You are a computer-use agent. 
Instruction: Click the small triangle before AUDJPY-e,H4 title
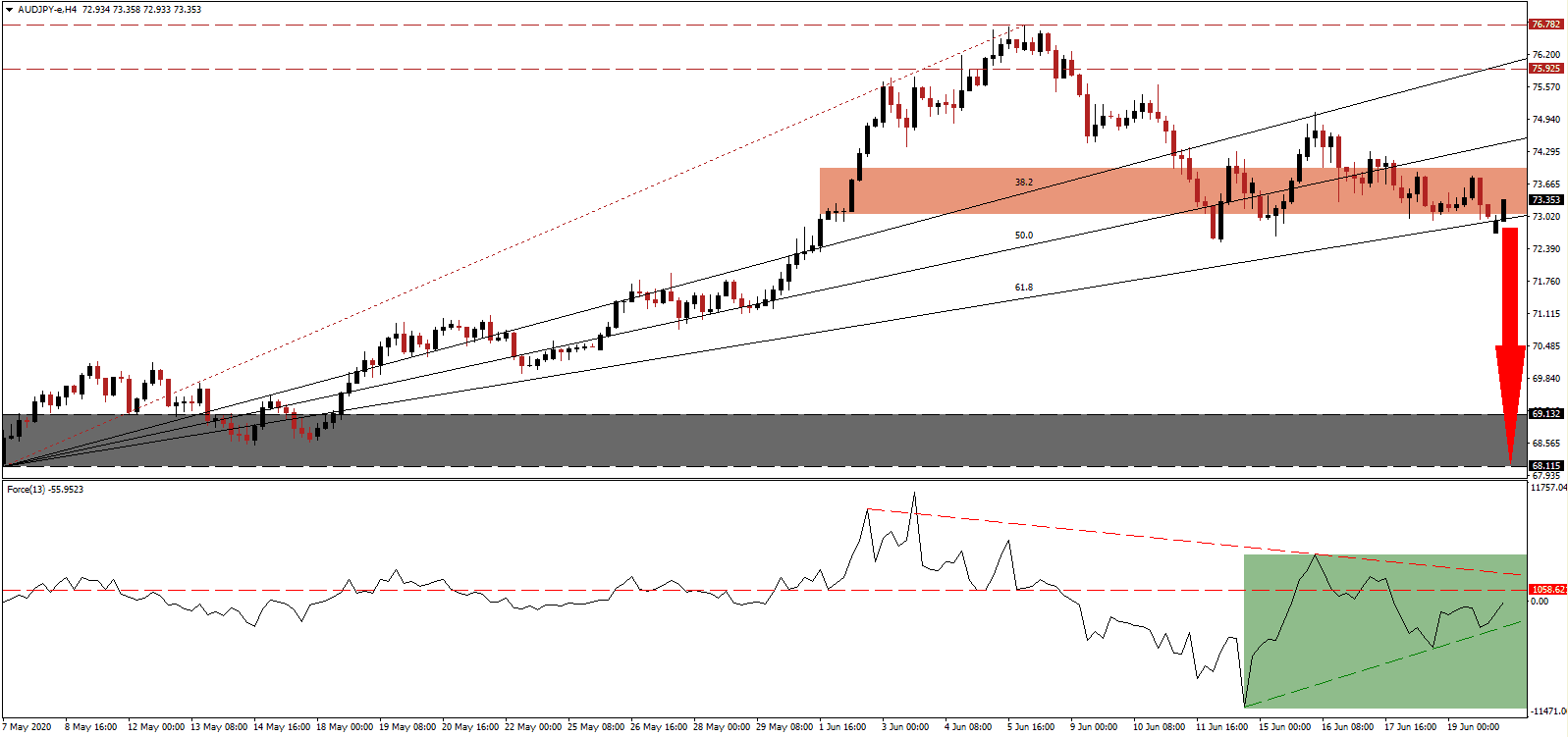click(9, 9)
